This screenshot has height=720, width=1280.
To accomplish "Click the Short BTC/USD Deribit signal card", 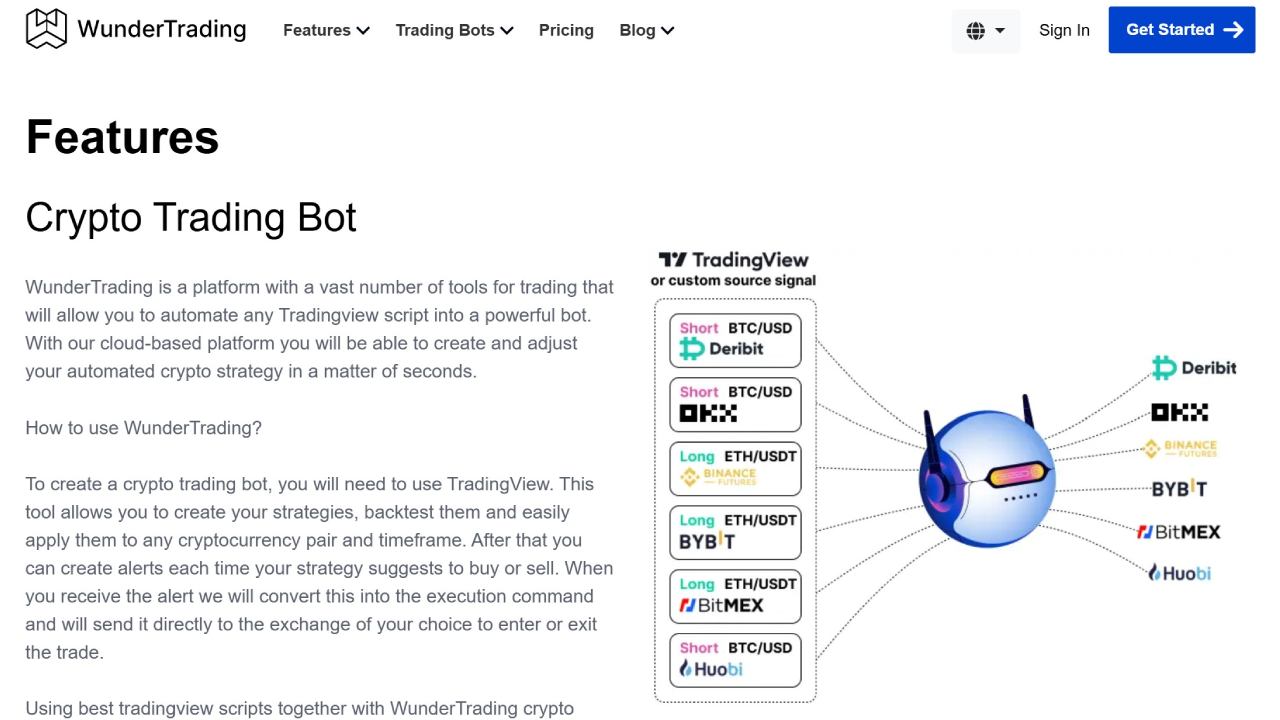I will 735,340.
